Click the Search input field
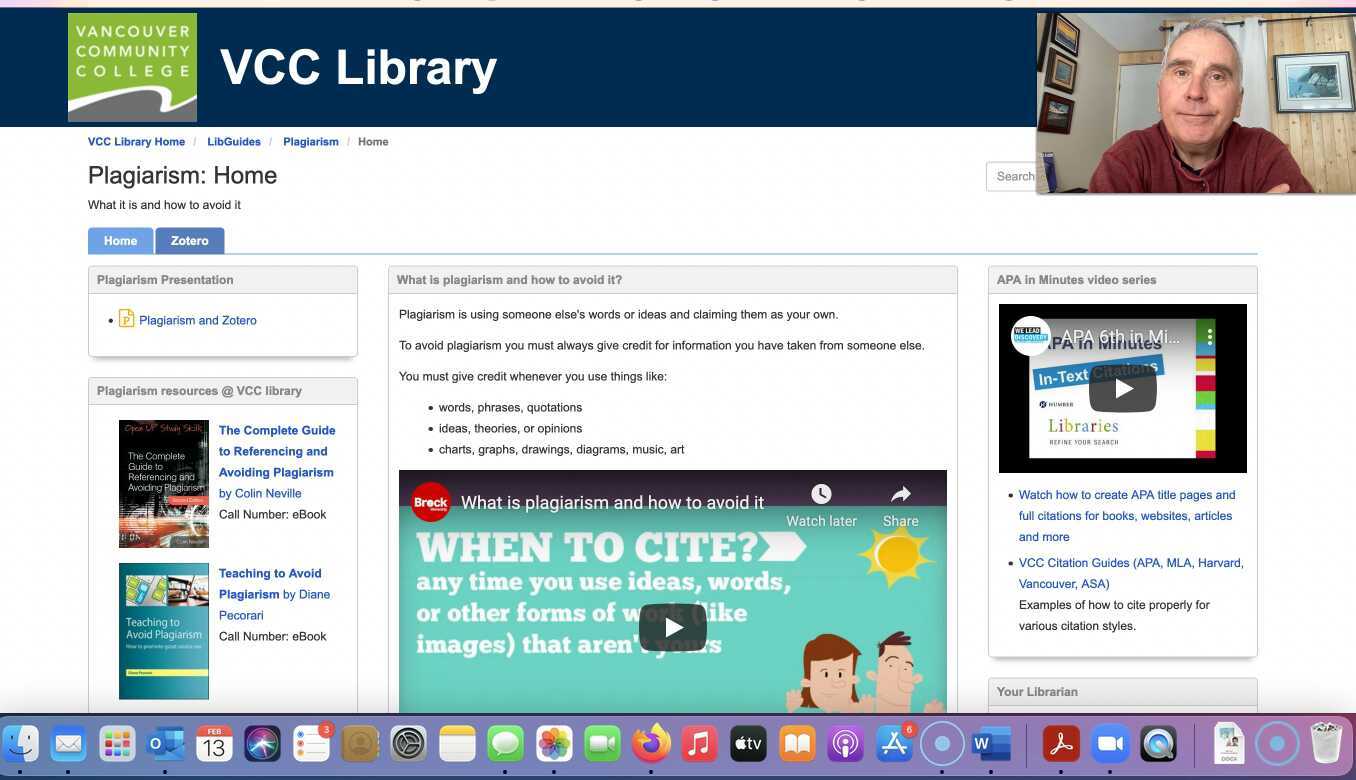 click(x=1014, y=176)
